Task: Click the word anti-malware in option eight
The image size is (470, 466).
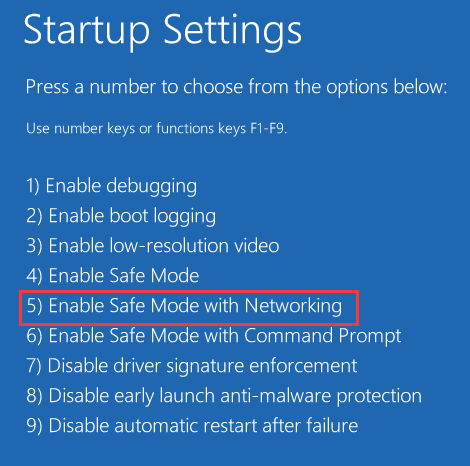Action: click(x=275, y=396)
